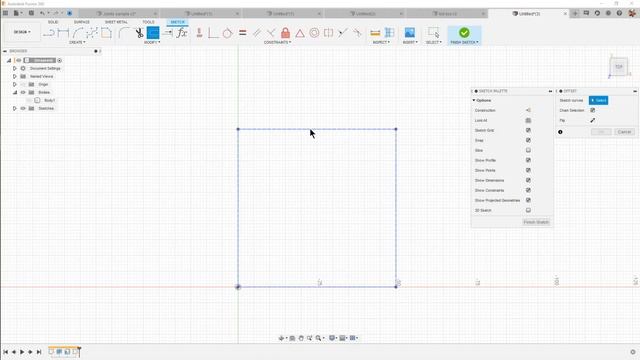Toggle the Snap checkbox
This screenshot has width=640, height=360.
[x=528, y=140]
